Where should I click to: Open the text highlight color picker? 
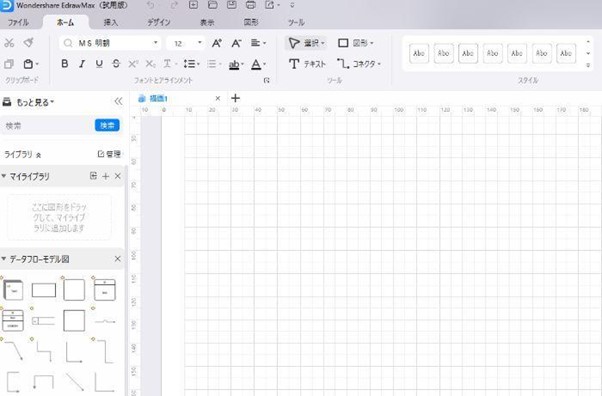point(236,65)
